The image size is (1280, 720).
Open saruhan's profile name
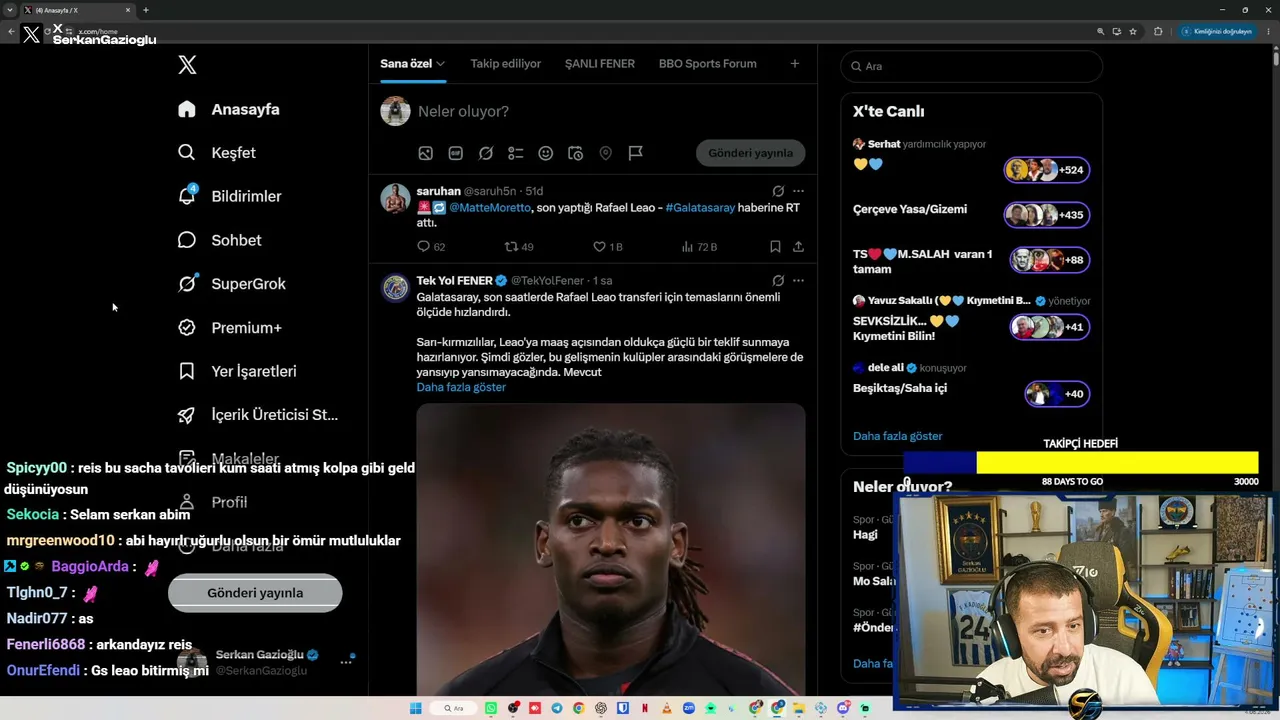click(438, 191)
